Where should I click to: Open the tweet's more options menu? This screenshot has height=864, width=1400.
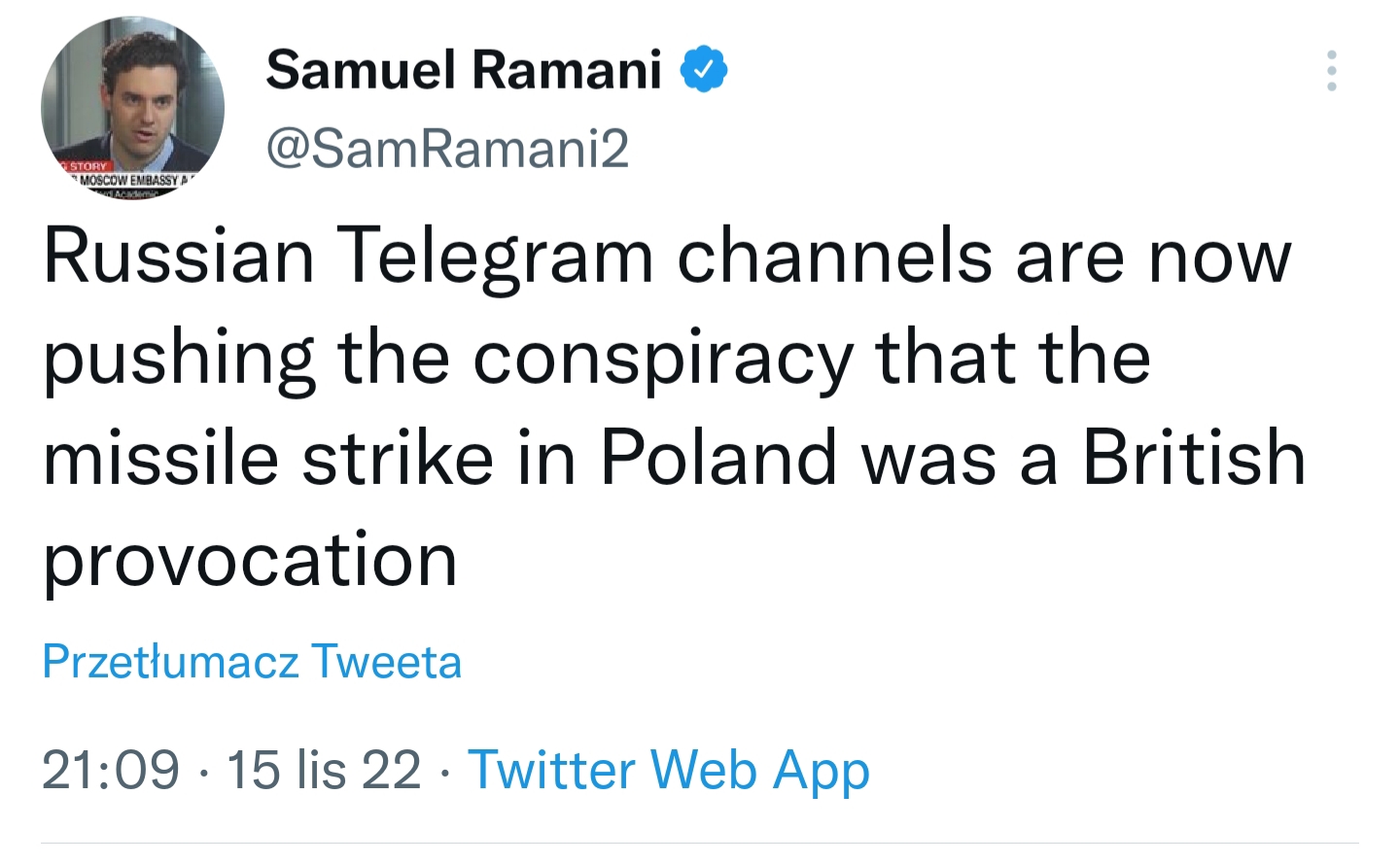click(x=1331, y=71)
